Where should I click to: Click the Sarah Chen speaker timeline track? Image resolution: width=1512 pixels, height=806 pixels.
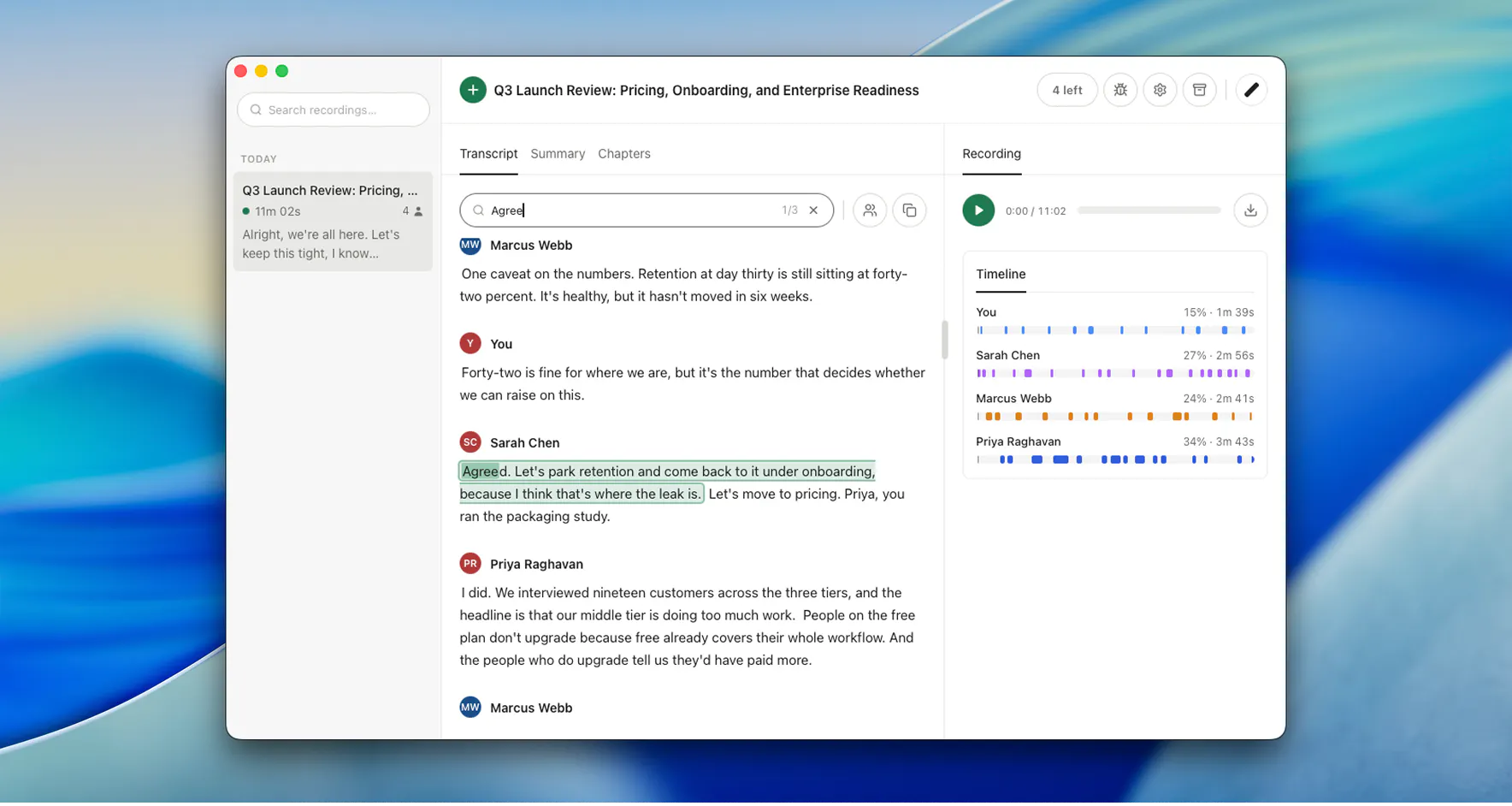pyautogui.click(x=1115, y=373)
